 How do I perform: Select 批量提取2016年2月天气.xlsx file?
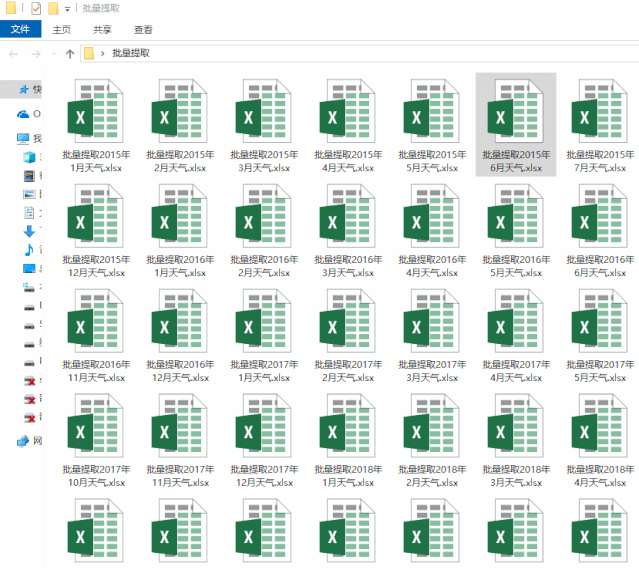[264, 230]
